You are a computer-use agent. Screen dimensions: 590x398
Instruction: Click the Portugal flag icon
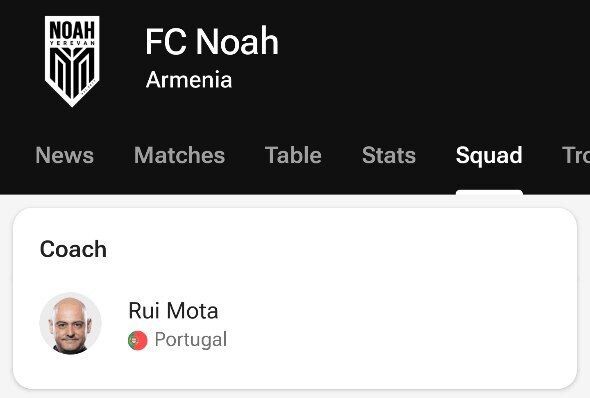click(x=138, y=340)
